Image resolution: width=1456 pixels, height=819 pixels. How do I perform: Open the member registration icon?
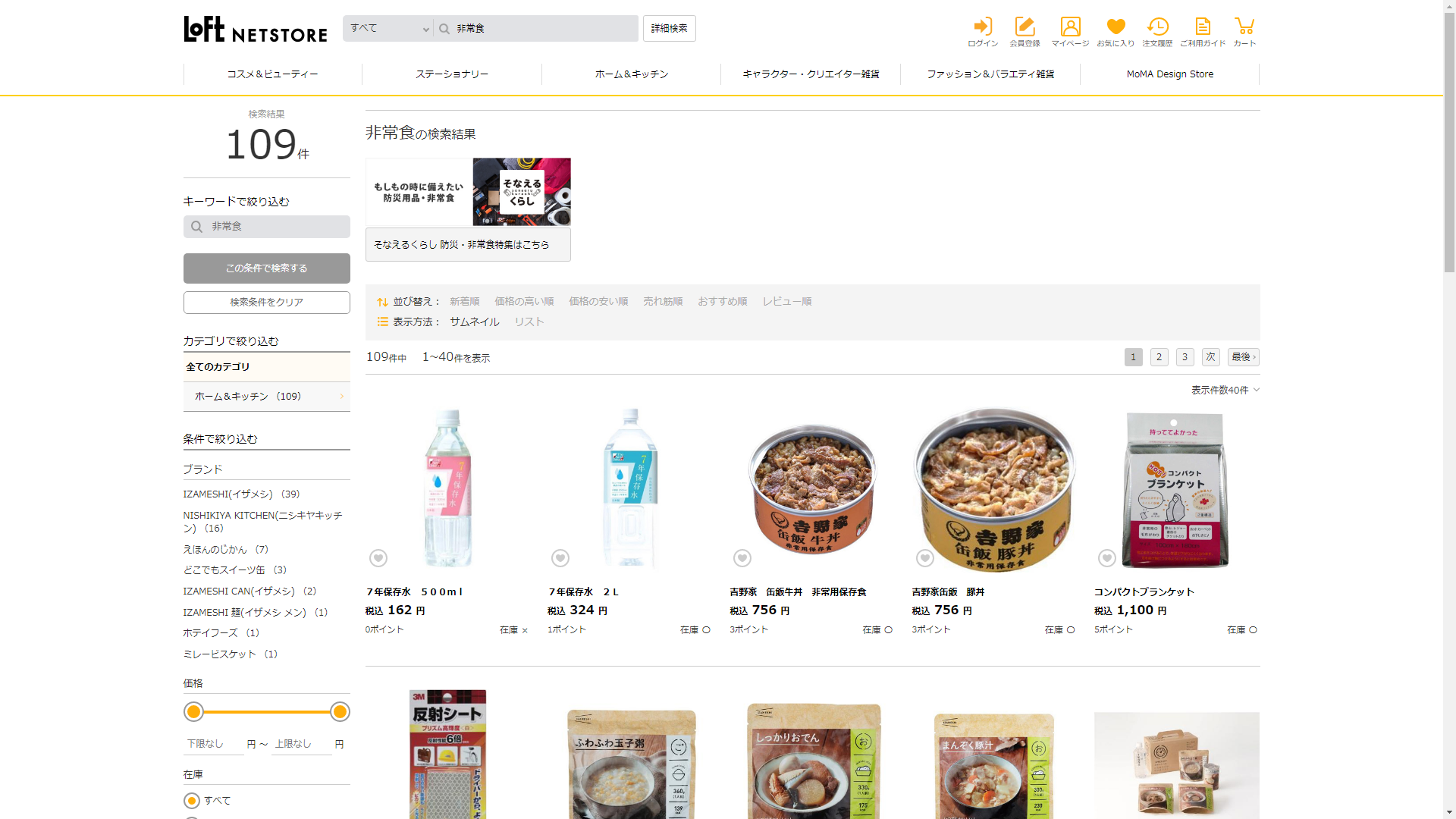1025,28
